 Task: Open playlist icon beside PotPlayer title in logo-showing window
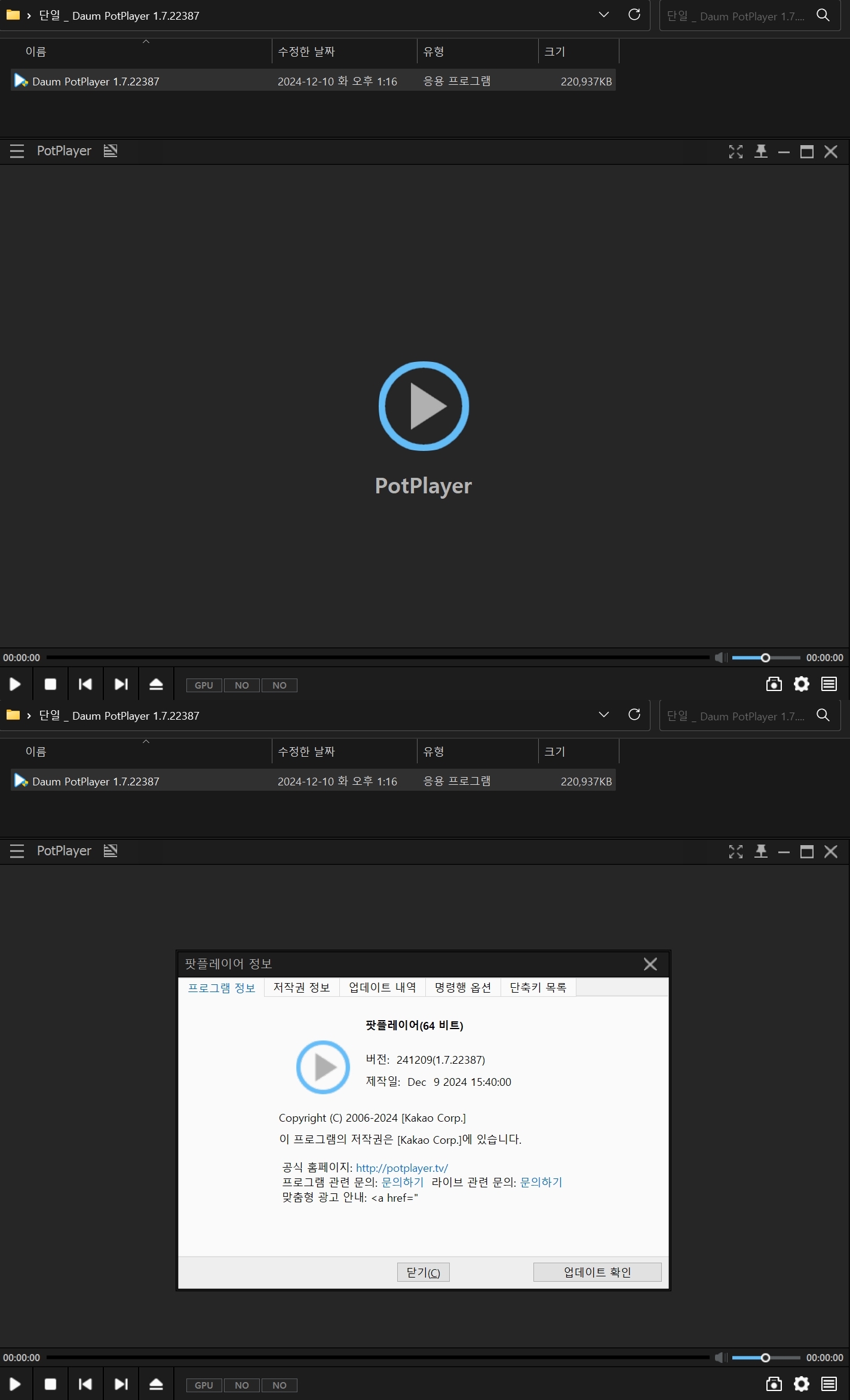click(111, 151)
